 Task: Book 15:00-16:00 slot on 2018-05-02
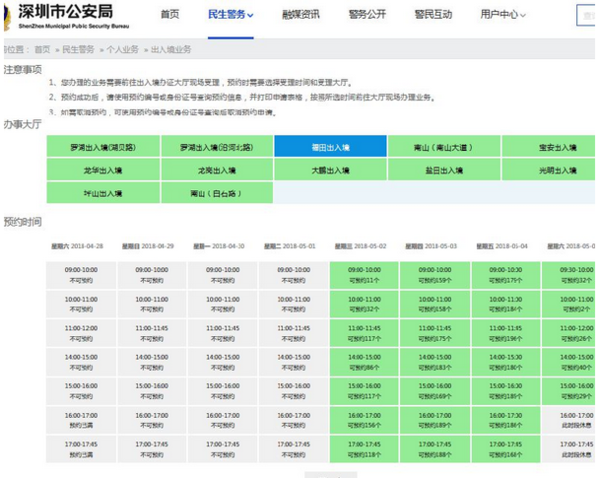pyautogui.click(x=364, y=391)
